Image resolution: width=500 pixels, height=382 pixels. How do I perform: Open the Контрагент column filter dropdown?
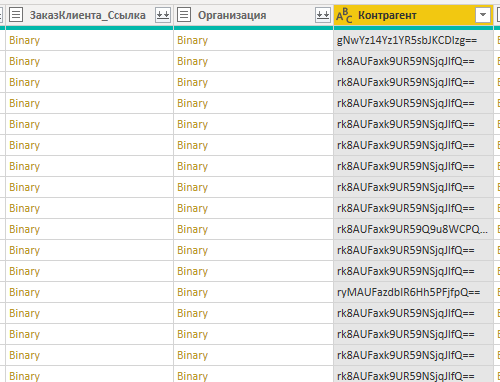[x=483, y=15]
